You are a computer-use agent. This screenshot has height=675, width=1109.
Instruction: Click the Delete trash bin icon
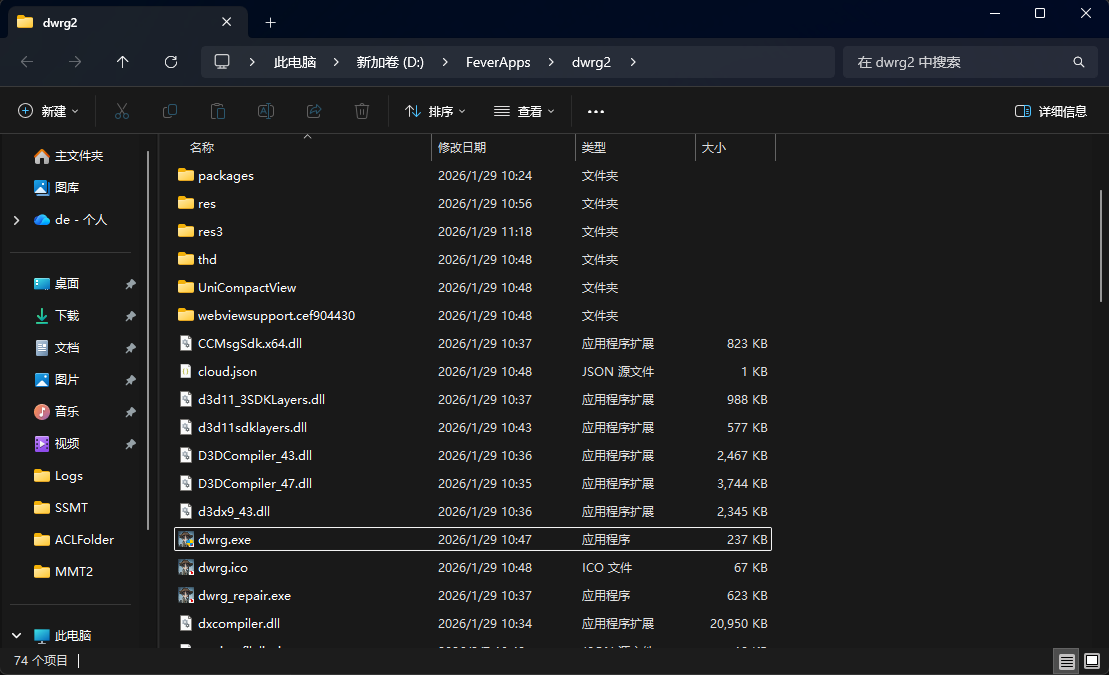click(x=362, y=111)
